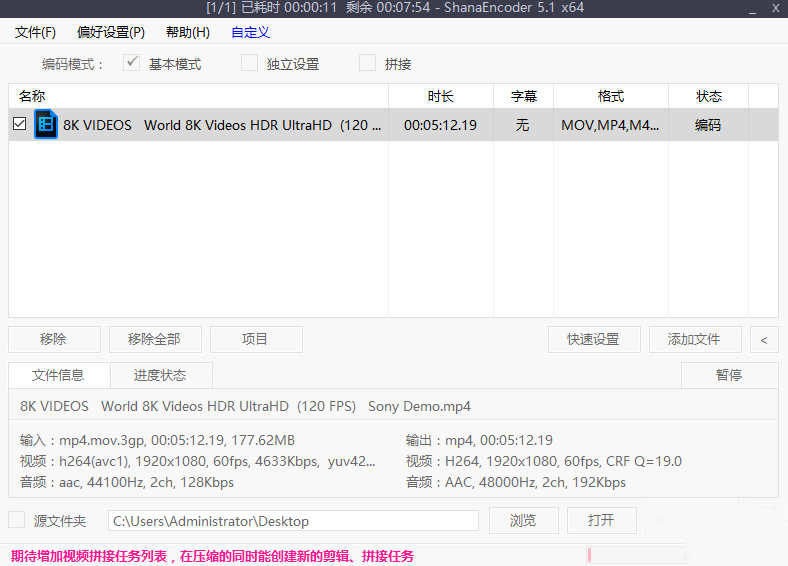The height and width of the screenshot is (566, 788).
Task: Enable the 拼接 checkbox
Action: tap(367, 63)
